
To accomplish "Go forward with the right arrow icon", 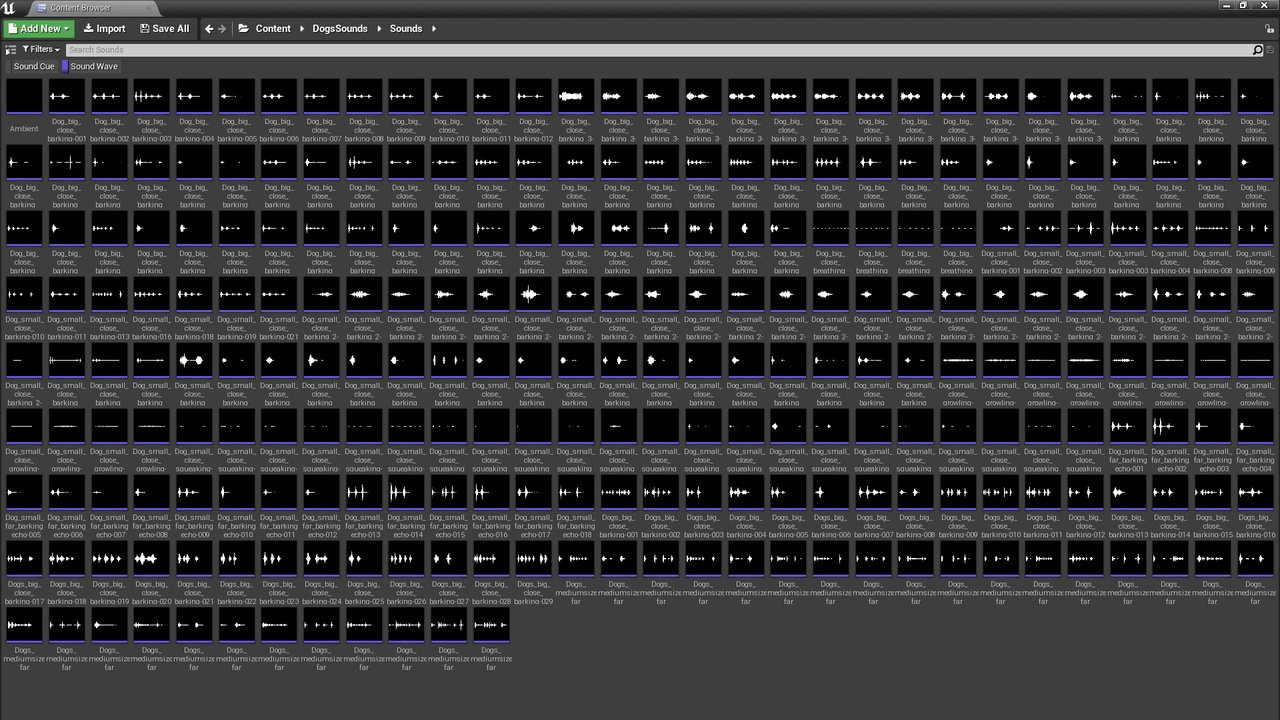I will 222,29.
